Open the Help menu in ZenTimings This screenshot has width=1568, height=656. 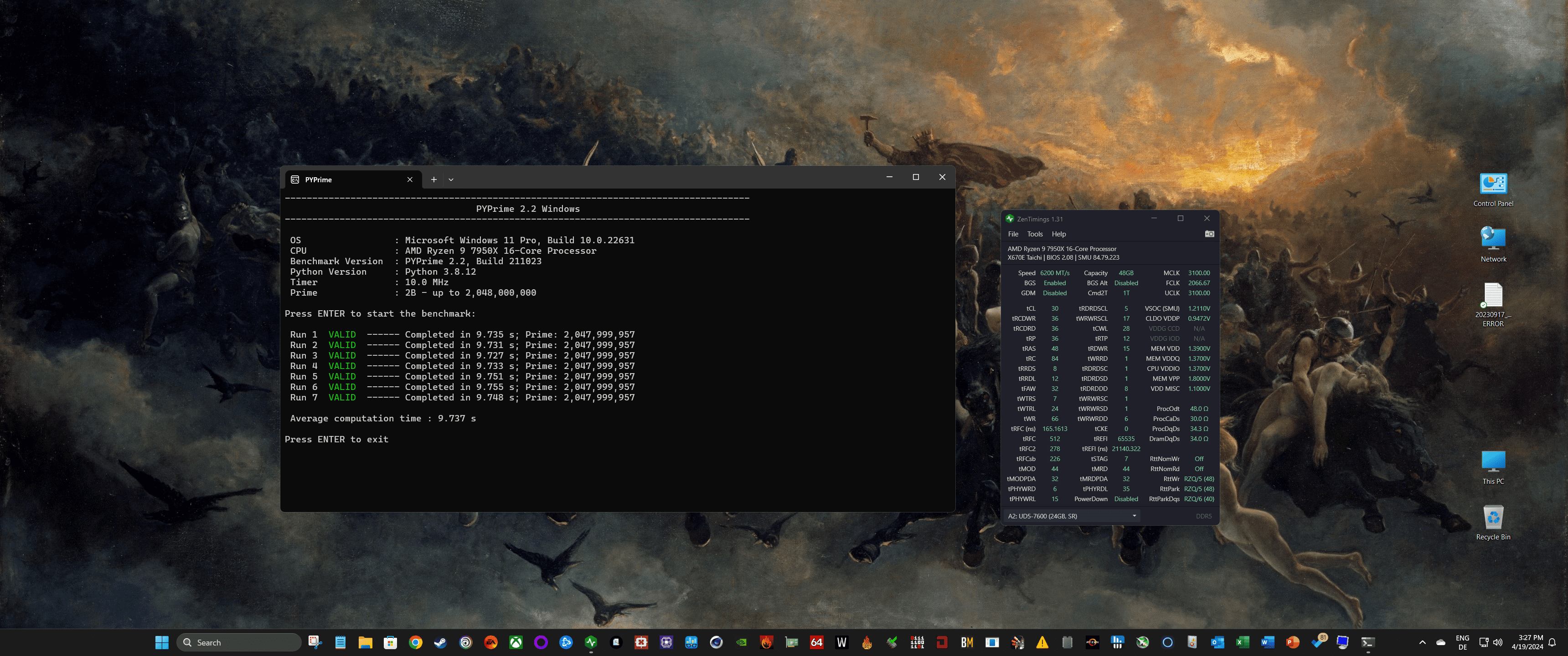pos(1058,234)
